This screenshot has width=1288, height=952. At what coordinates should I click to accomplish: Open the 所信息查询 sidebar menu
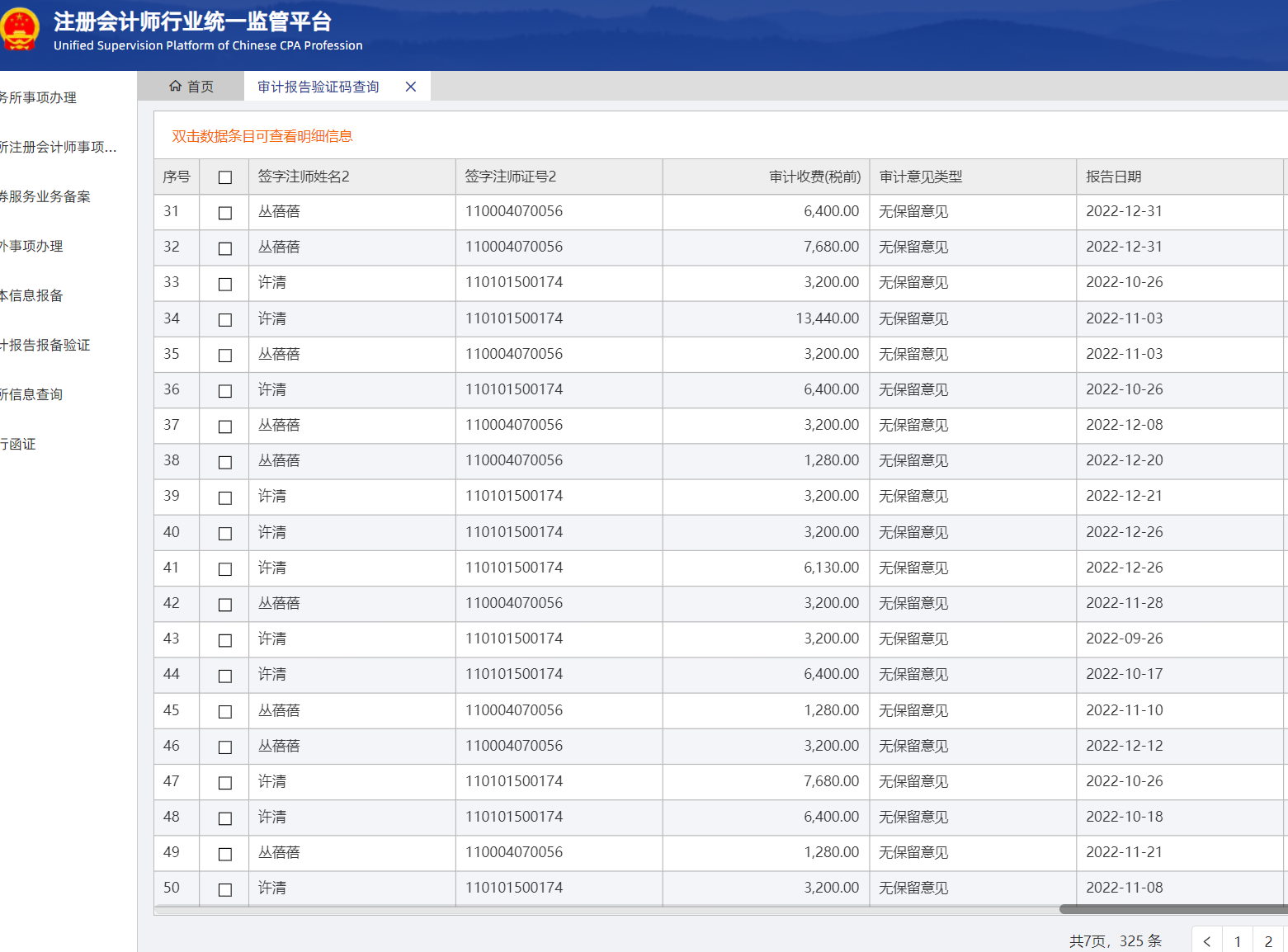31,394
